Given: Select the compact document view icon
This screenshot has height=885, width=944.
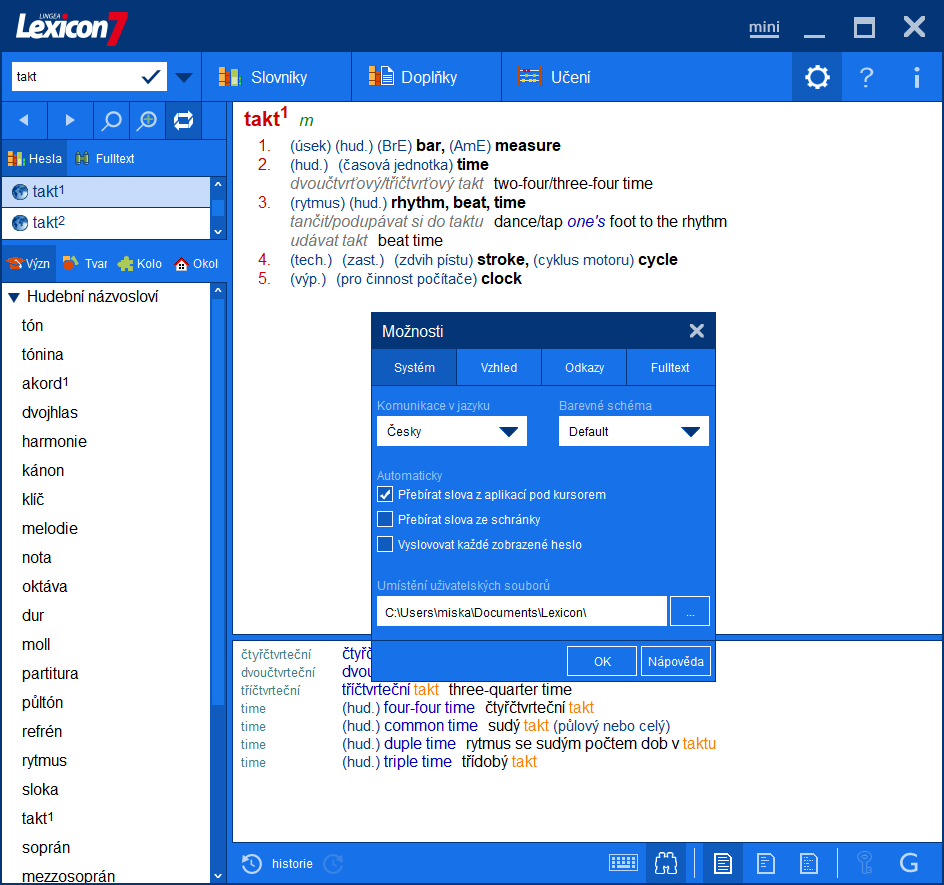Looking at the screenshot, I should point(809,863).
